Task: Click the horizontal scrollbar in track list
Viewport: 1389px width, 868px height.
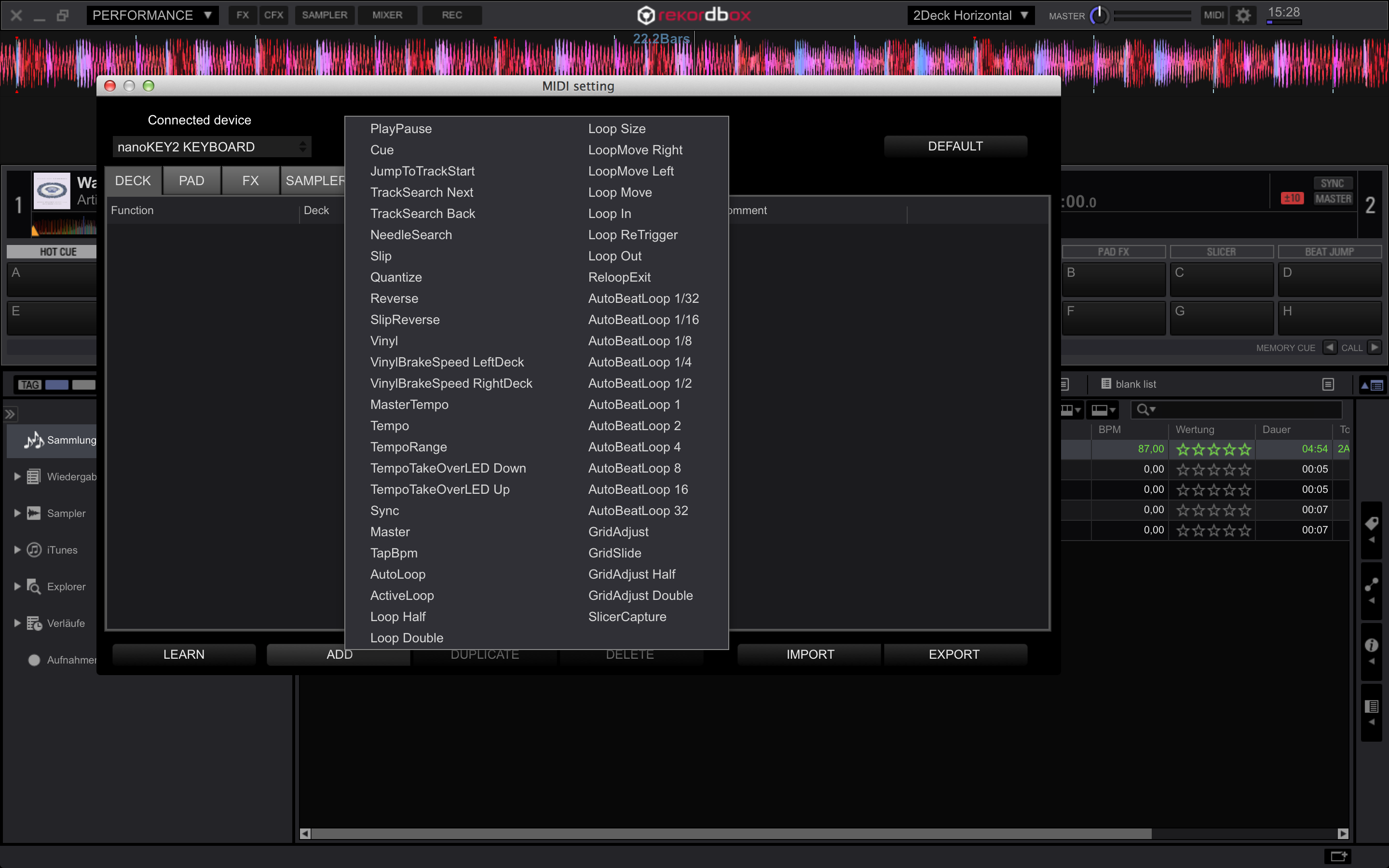Action: (x=729, y=834)
